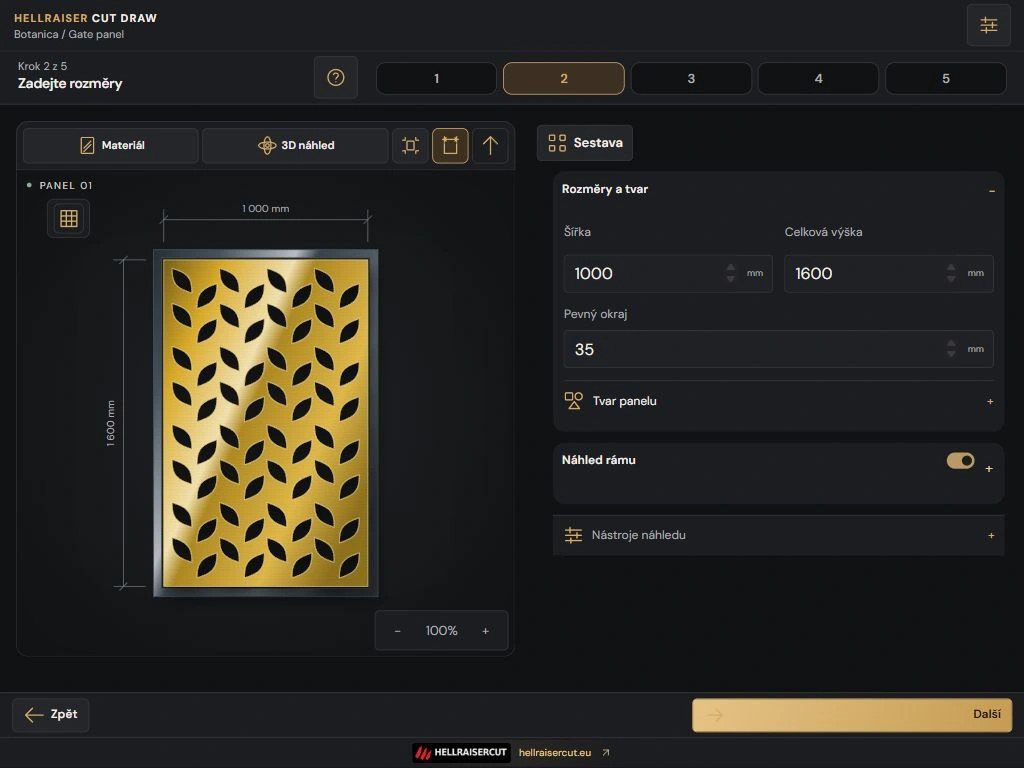Screen dimensions: 1024x768
Task: Expand the Náhled rámu section
Action: (x=989, y=469)
